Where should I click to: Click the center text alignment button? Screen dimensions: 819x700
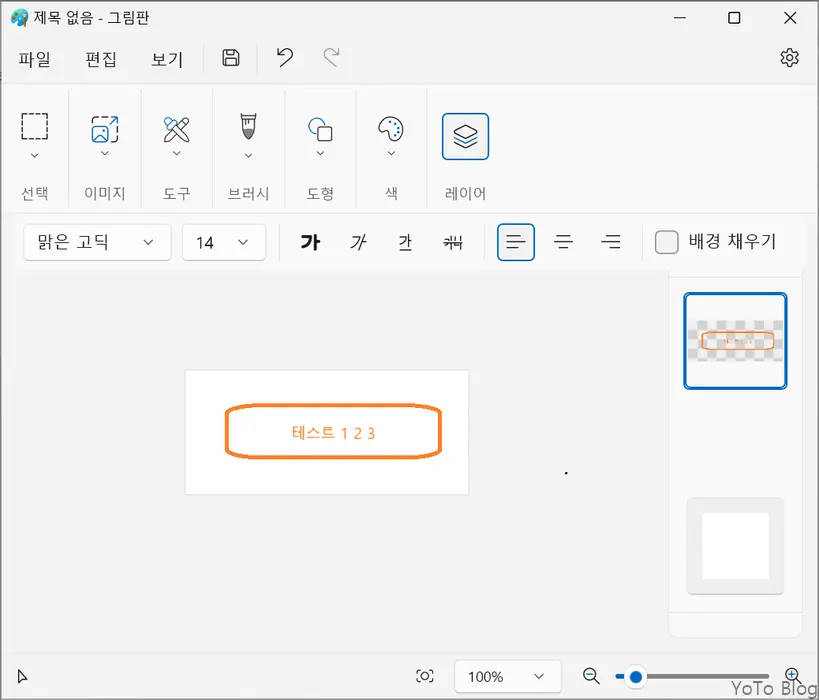564,242
